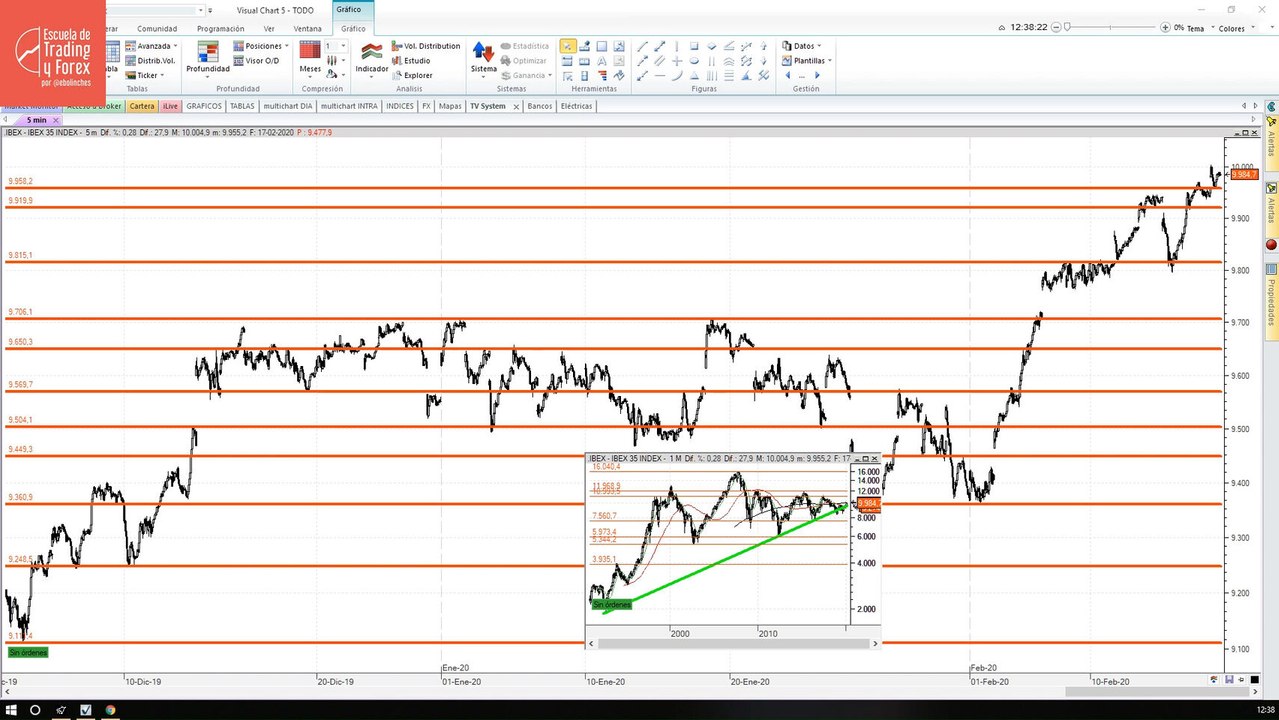Click the Estudio button
The width and height of the screenshot is (1279, 720).
click(x=410, y=61)
